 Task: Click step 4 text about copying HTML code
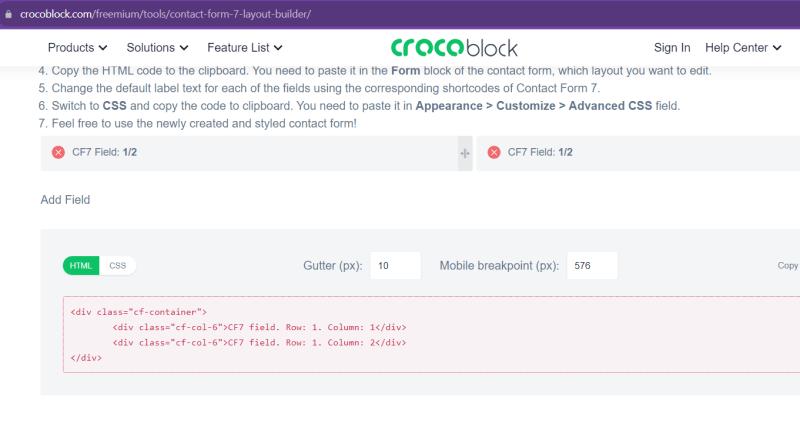pyautogui.click(x=375, y=70)
